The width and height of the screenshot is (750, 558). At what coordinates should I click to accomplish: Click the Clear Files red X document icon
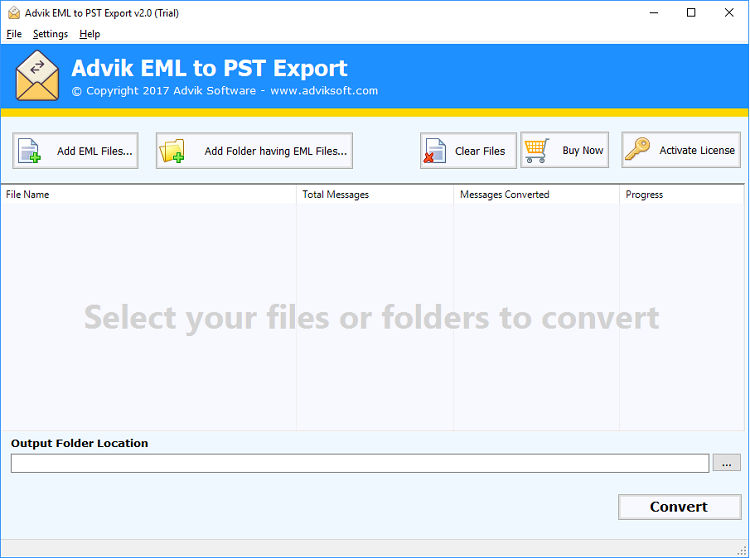pos(435,151)
